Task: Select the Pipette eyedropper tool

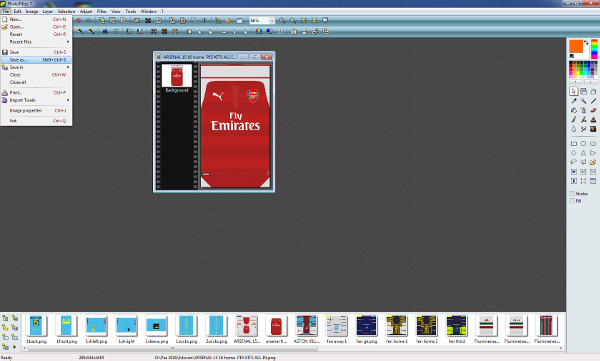Action: (x=573, y=101)
